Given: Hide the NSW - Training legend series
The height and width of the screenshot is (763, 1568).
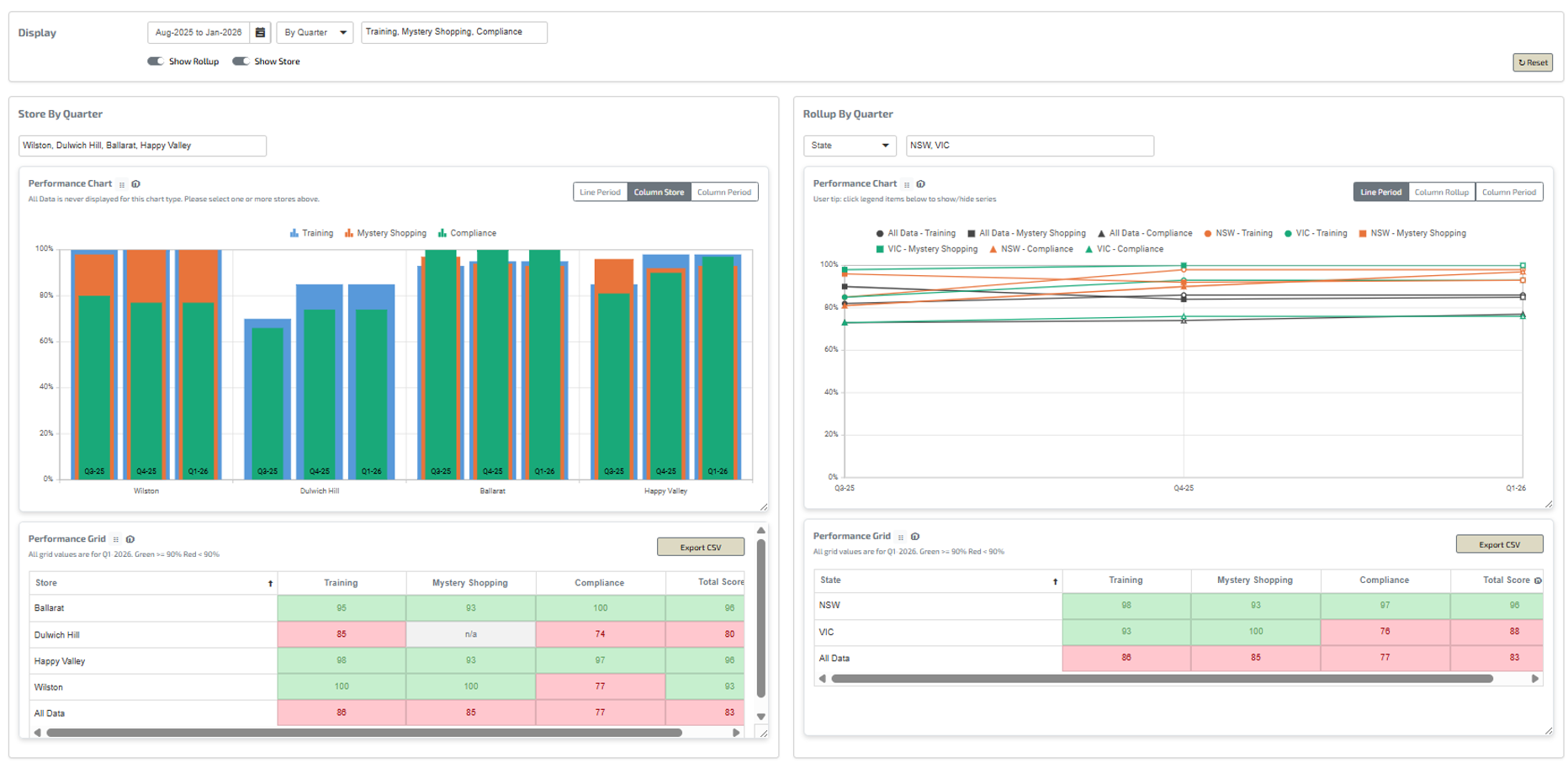Looking at the screenshot, I should click(x=1237, y=234).
